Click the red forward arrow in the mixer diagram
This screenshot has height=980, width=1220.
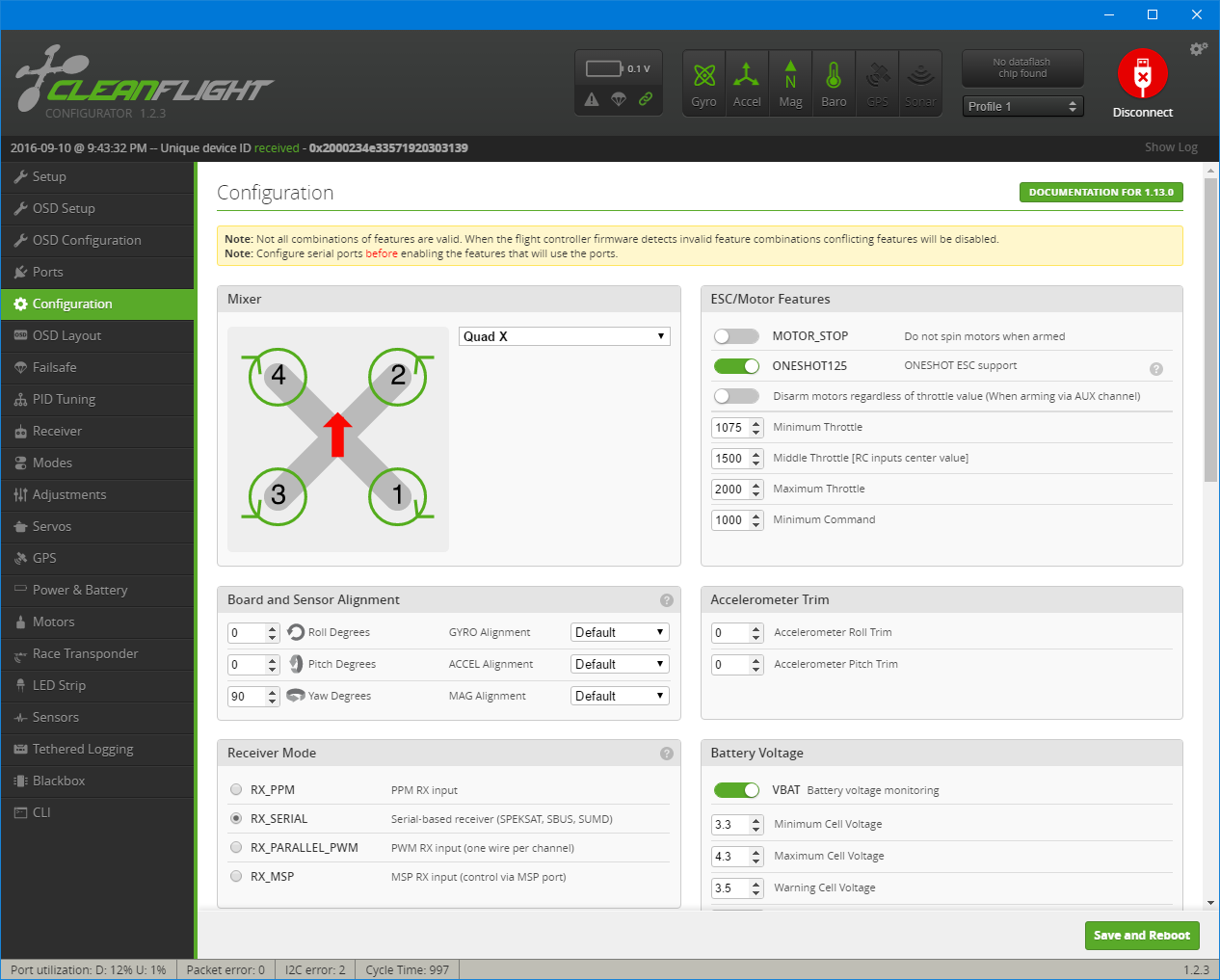337,435
